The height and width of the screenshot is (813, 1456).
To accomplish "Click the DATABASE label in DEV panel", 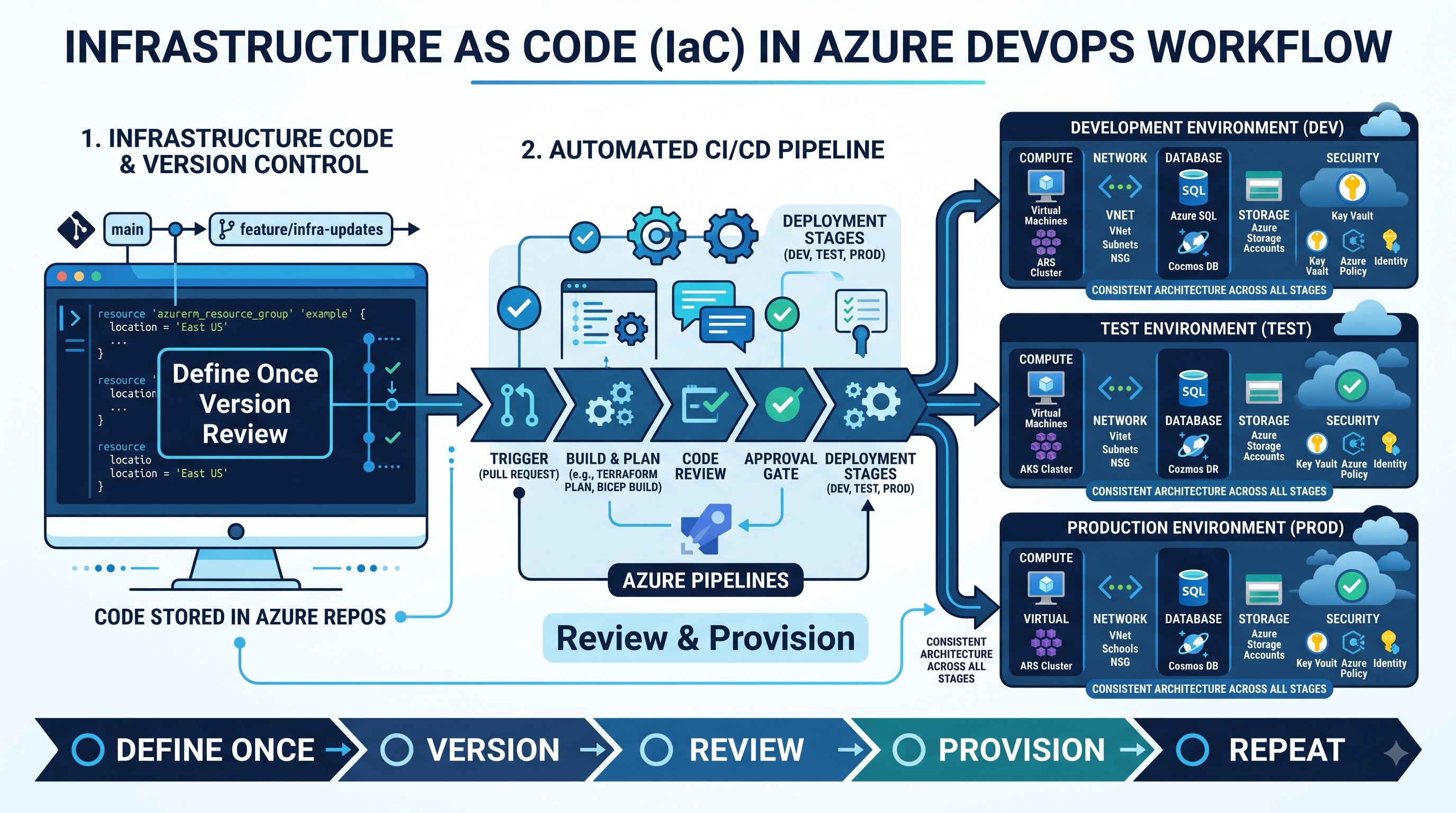I will (1193, 158).
